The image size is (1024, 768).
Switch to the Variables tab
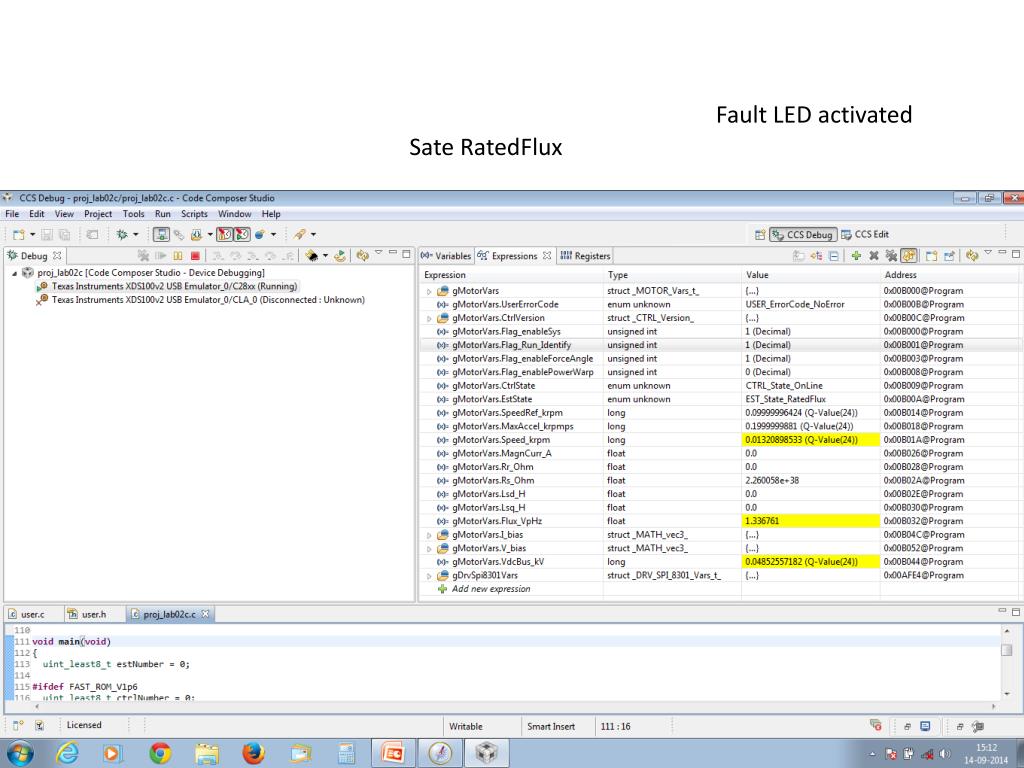(x=446, y=256)
